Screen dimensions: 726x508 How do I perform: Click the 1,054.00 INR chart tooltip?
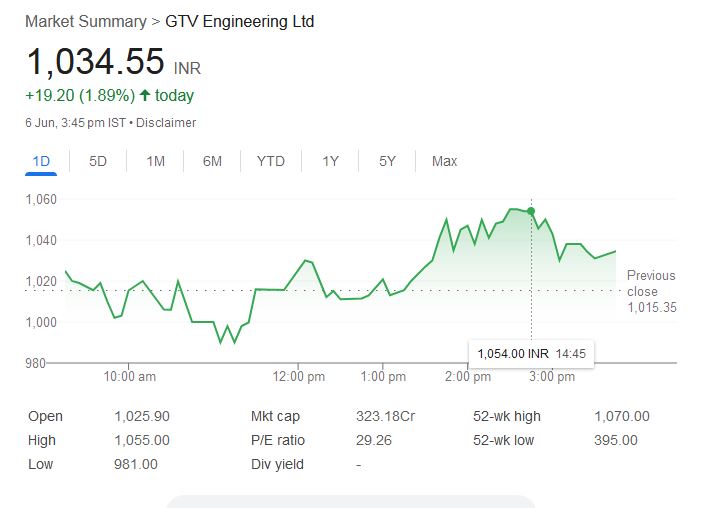click(x=530, y=353)
